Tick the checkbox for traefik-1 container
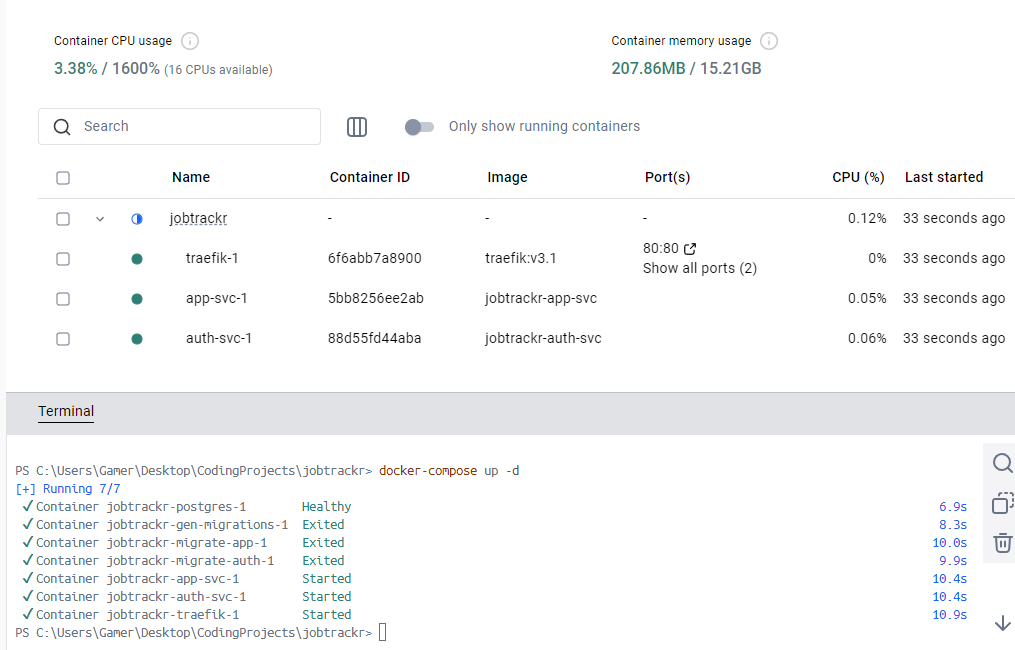Viewport: 1015px width, 650px height. pos(63,259)
